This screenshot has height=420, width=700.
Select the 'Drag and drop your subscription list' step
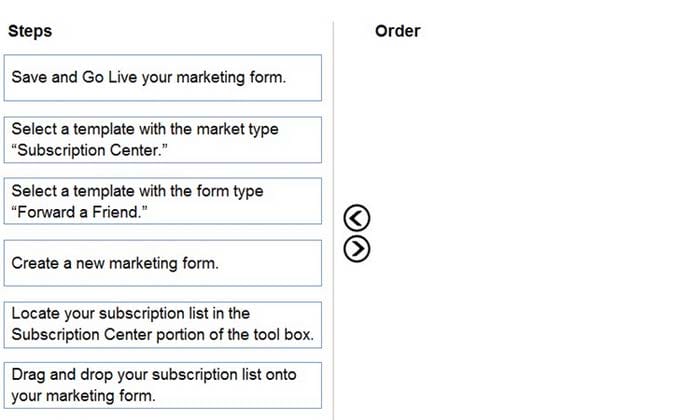click(162, 385)
